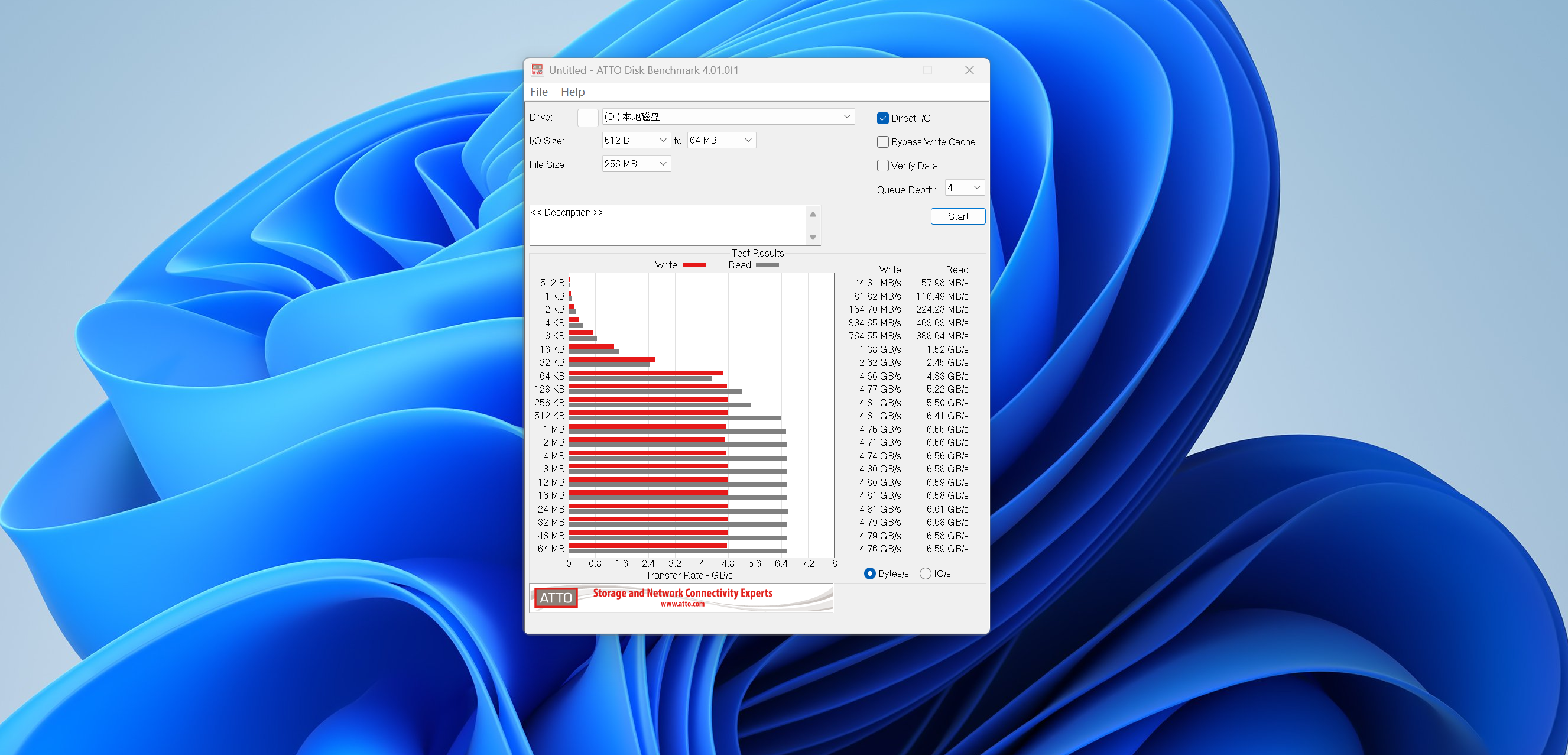Enable the Verify Data checkbox
The height and width of the screenshot is (755, 1568).
click(882, 166)
